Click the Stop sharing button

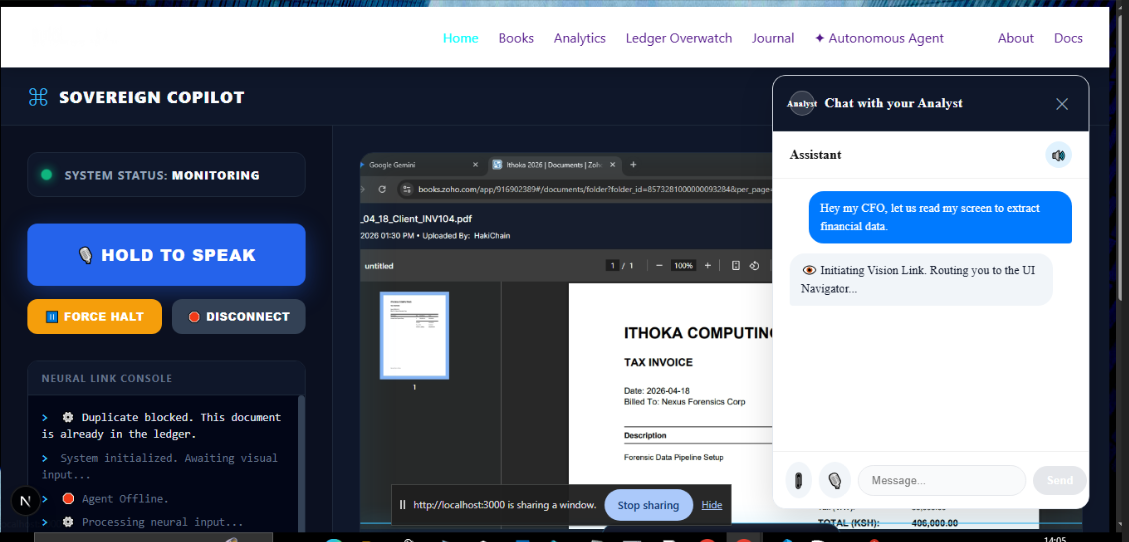pos(648,505)
